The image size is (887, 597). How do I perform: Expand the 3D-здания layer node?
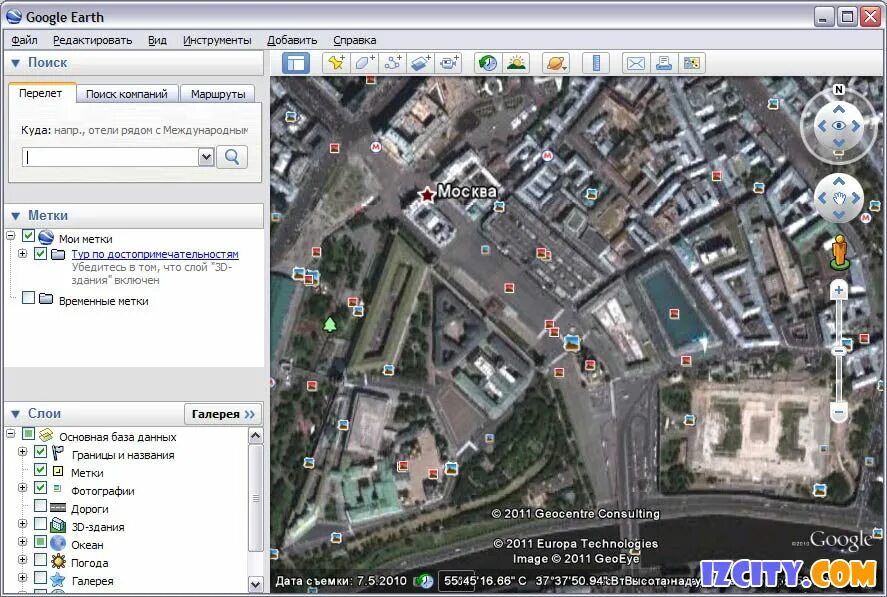(x=23, y=523)
